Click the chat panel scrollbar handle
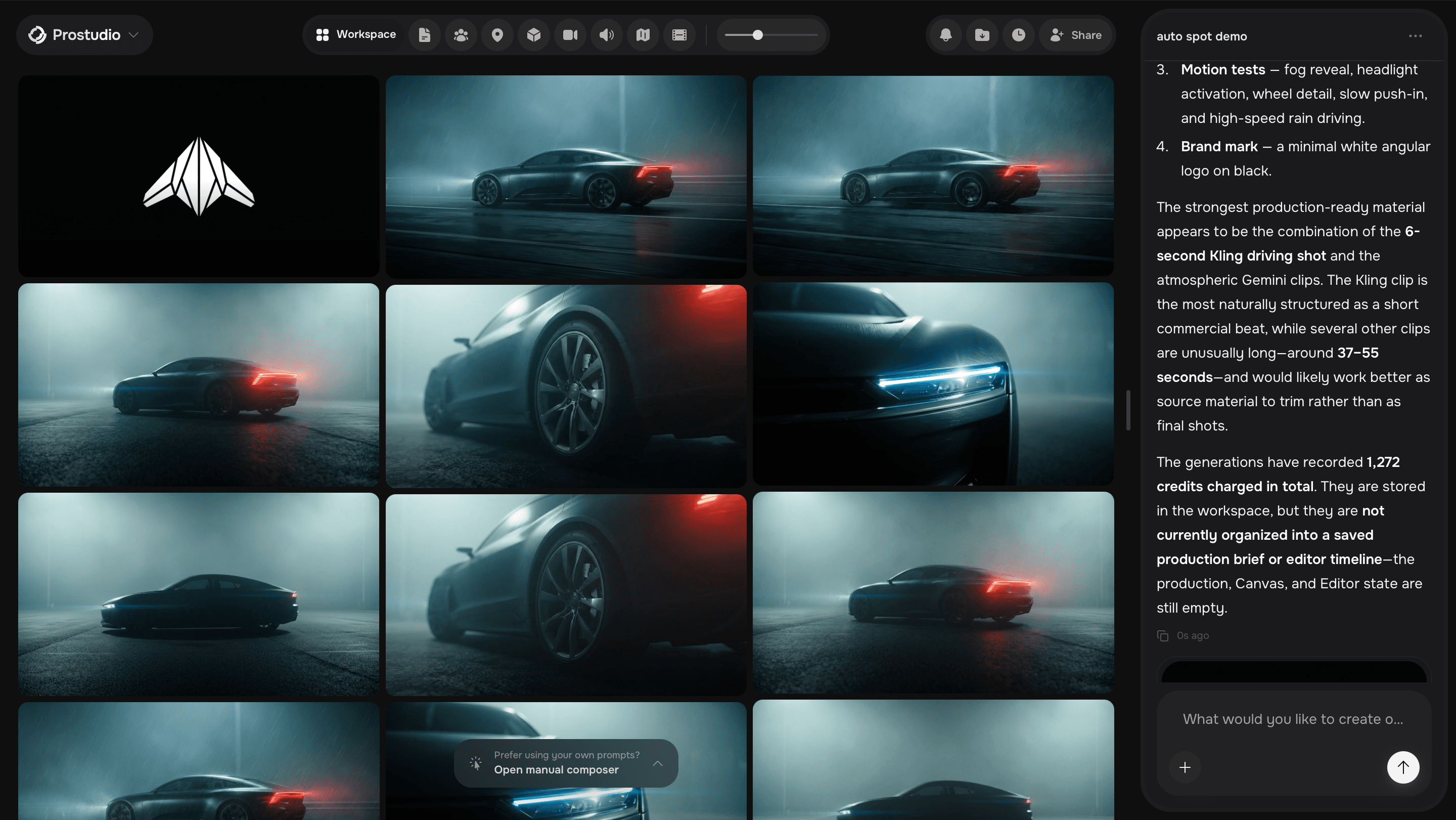 point(1128,411)
